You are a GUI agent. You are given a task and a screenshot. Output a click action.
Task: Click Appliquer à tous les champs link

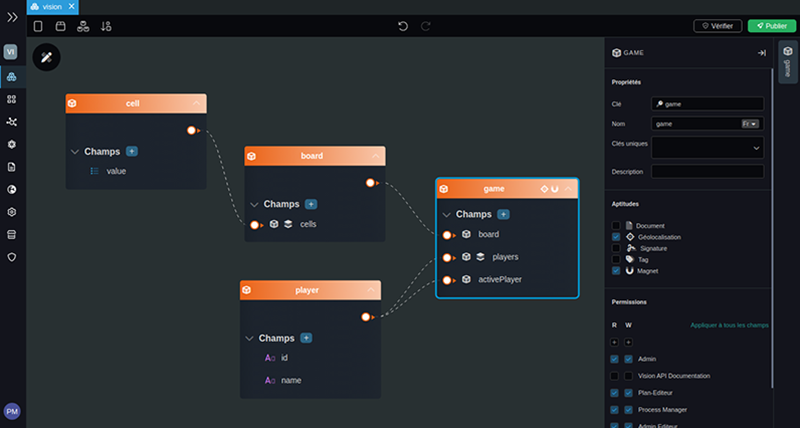click(729, 325)
